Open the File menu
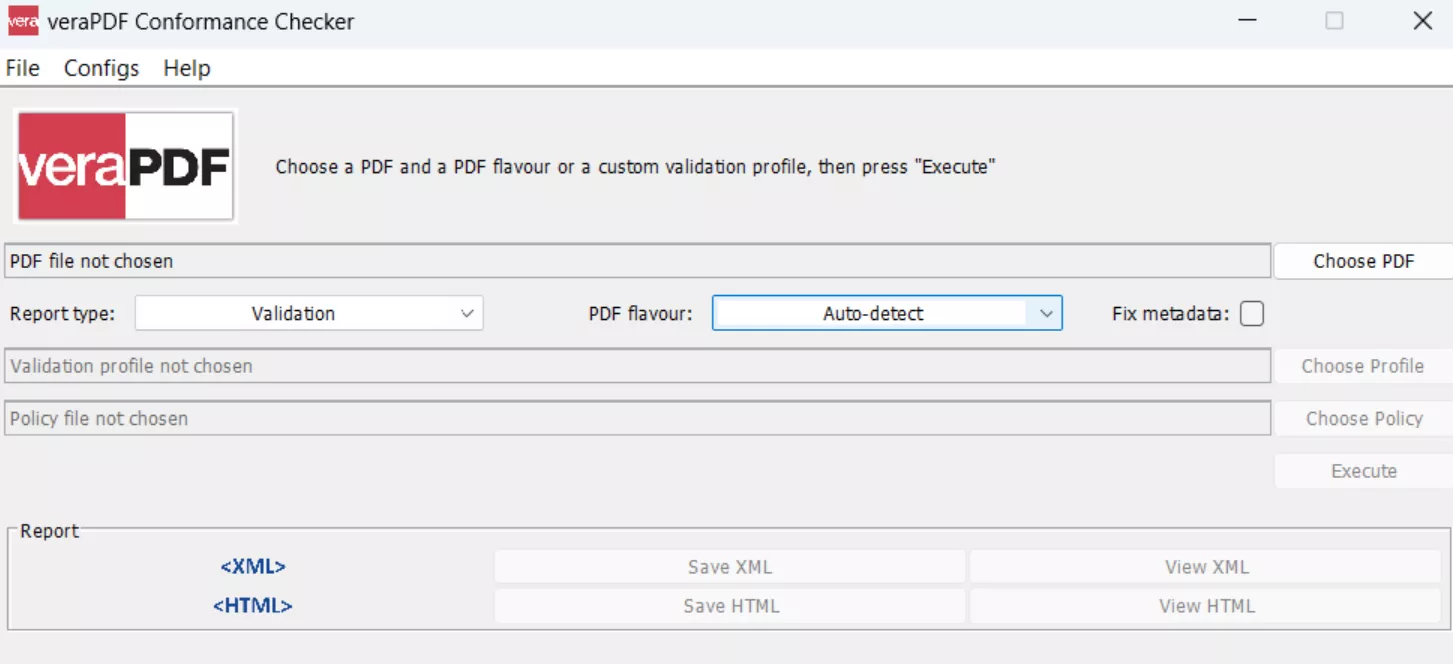 pyautogui.click(x=21, y=68)
